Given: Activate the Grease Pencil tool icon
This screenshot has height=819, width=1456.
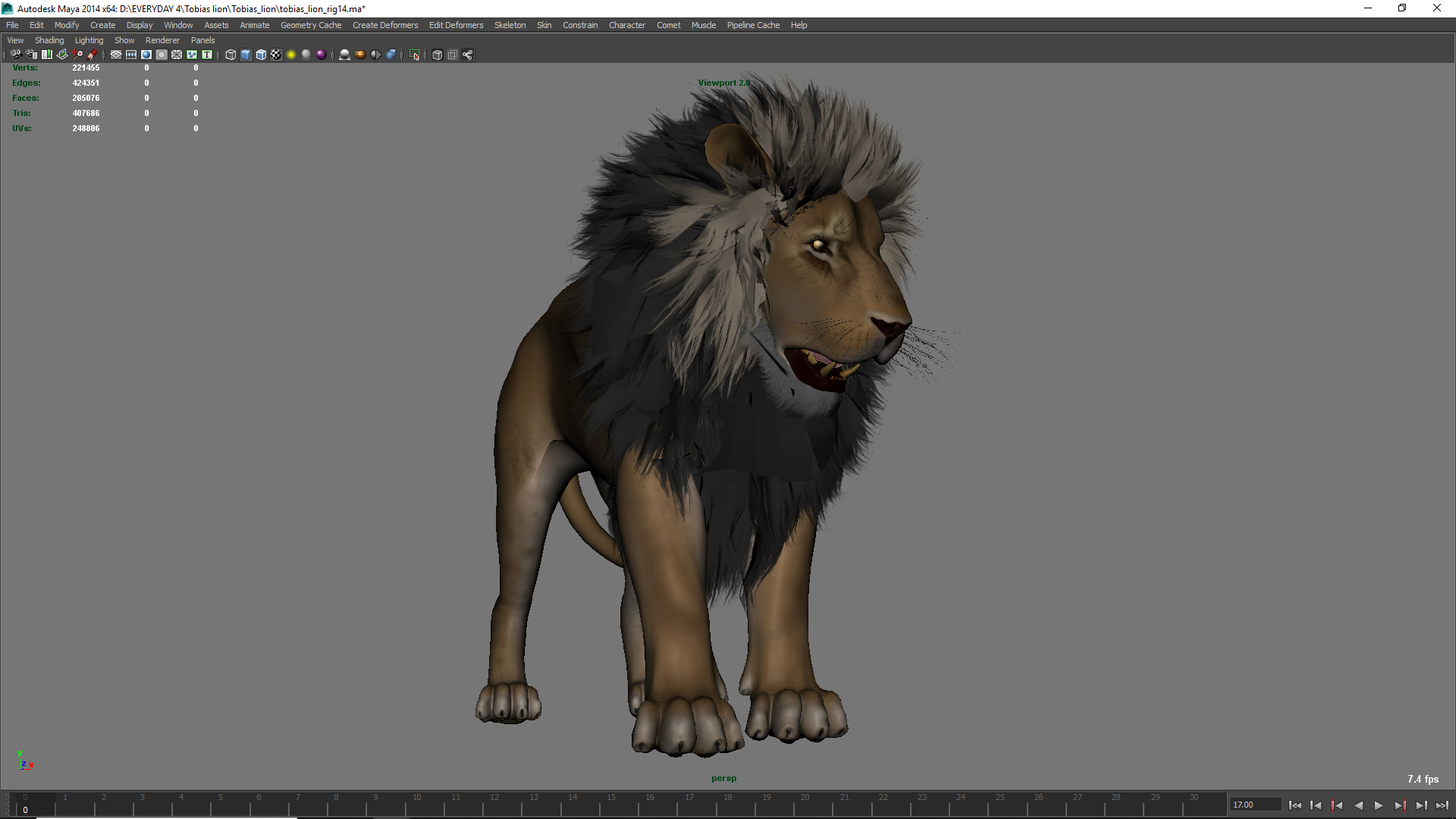Looking at the screenshot, I should (93, 55).
